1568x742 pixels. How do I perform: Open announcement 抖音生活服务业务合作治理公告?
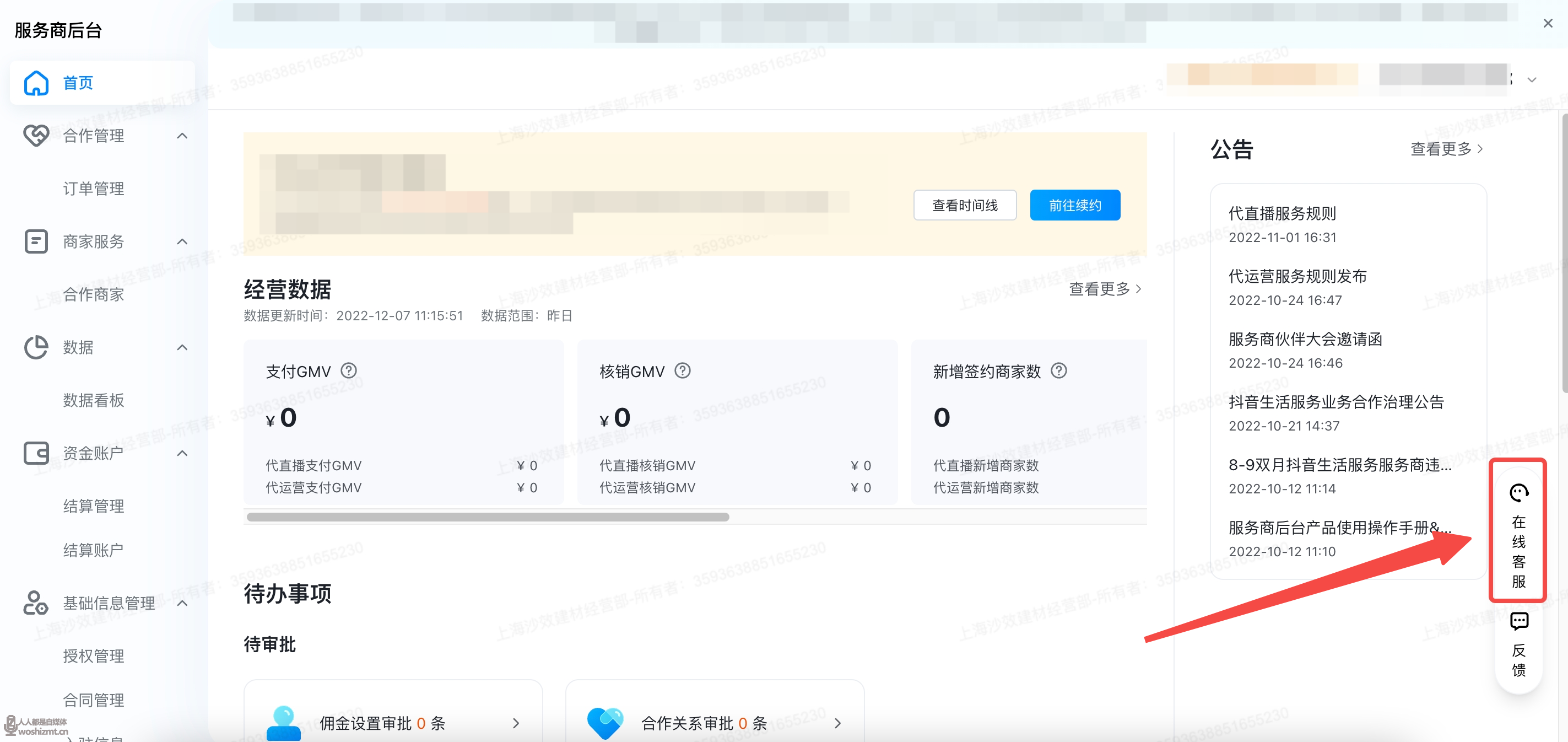click(1336, 401)
